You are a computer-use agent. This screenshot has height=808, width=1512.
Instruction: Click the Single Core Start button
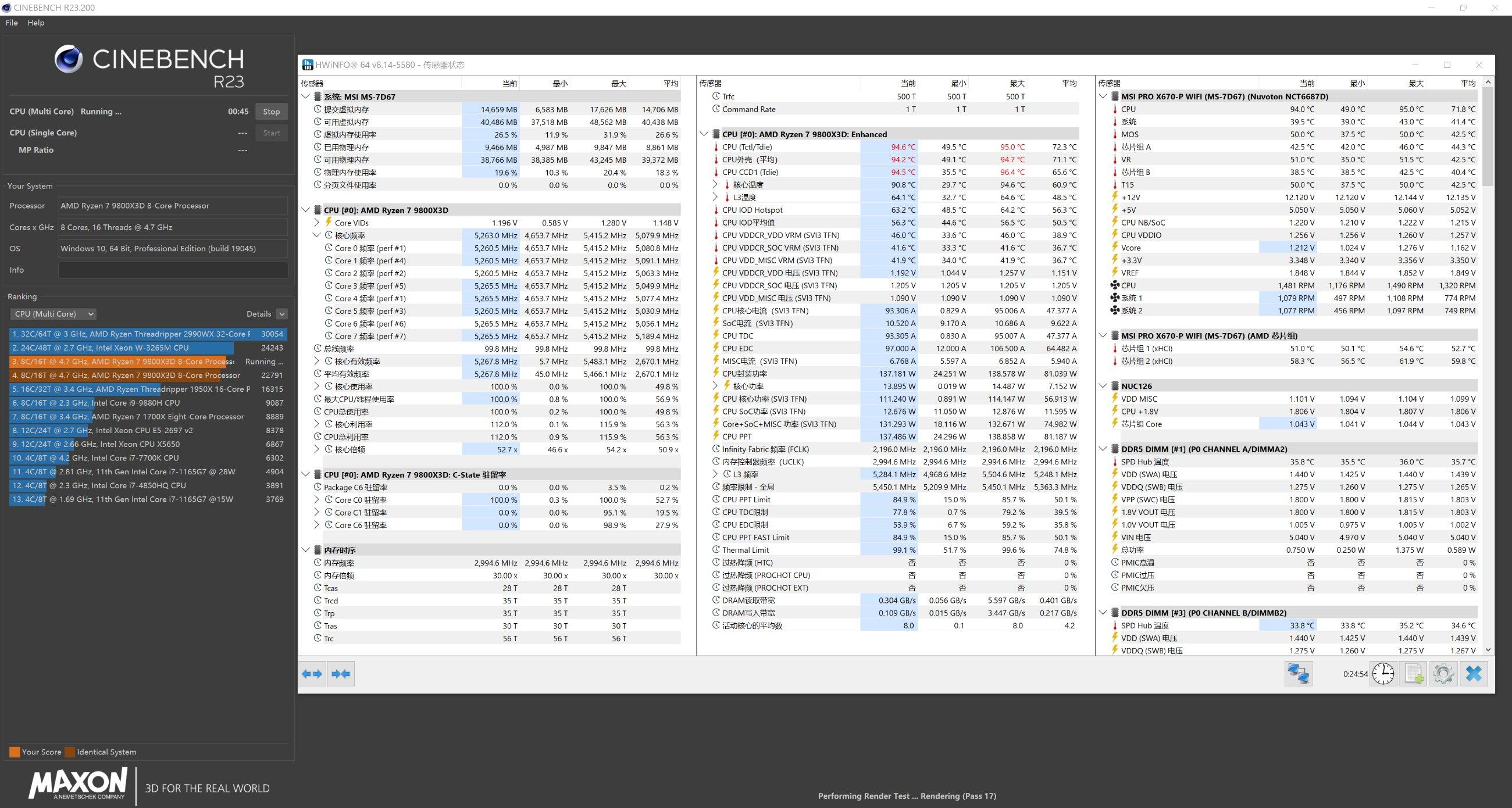271,133
